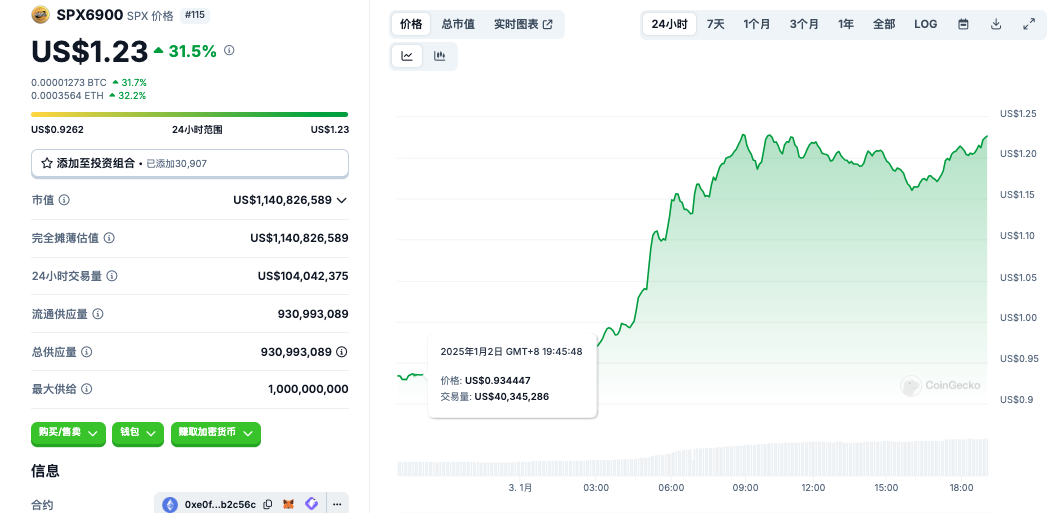
Task: Toggle LOG scale on chart
Action: [926, 24]
